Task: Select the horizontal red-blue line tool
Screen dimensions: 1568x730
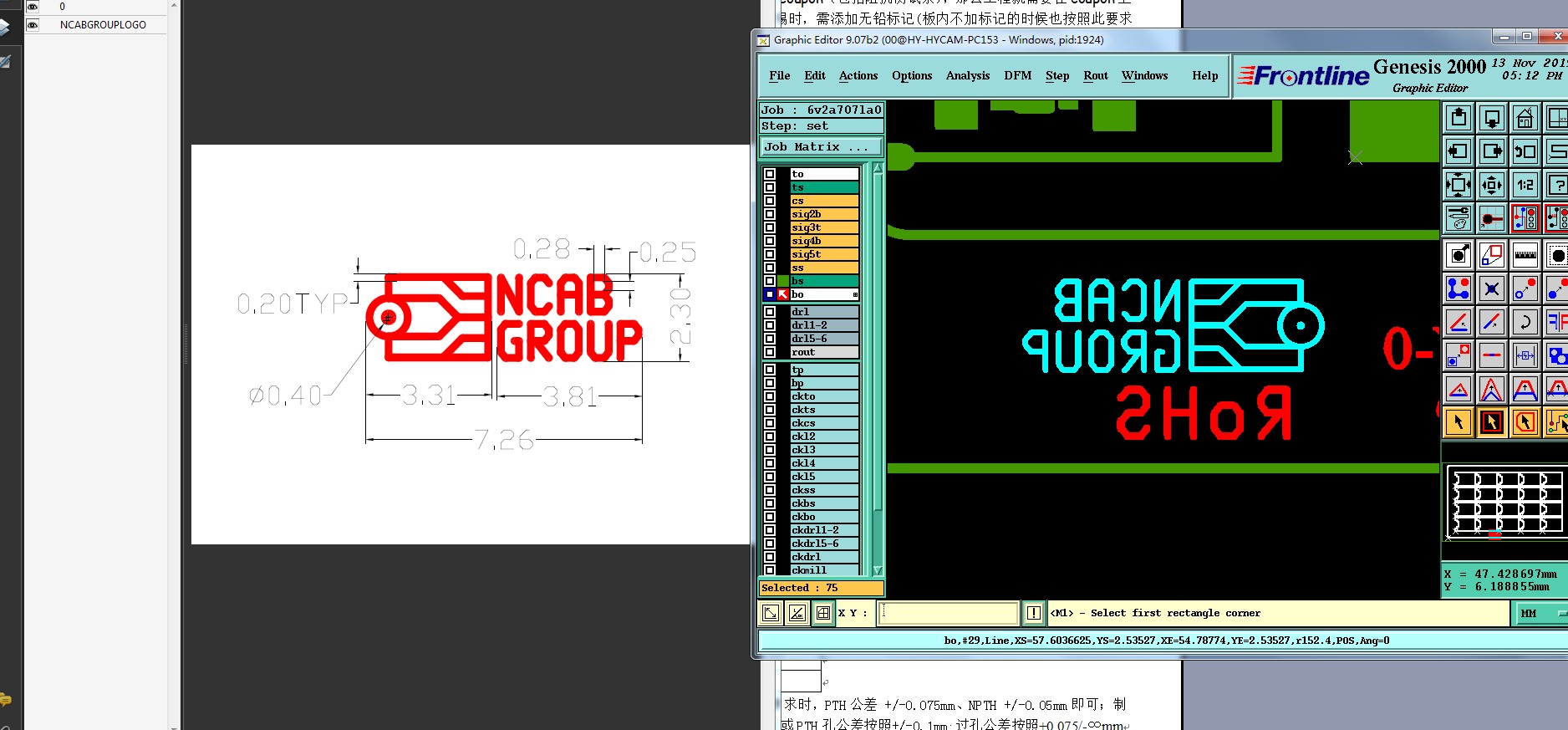Action: pos(1492,355)
